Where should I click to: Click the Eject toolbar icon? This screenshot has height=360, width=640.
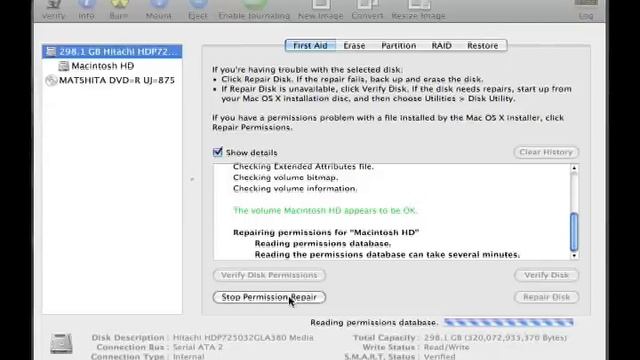click(198, 5)
